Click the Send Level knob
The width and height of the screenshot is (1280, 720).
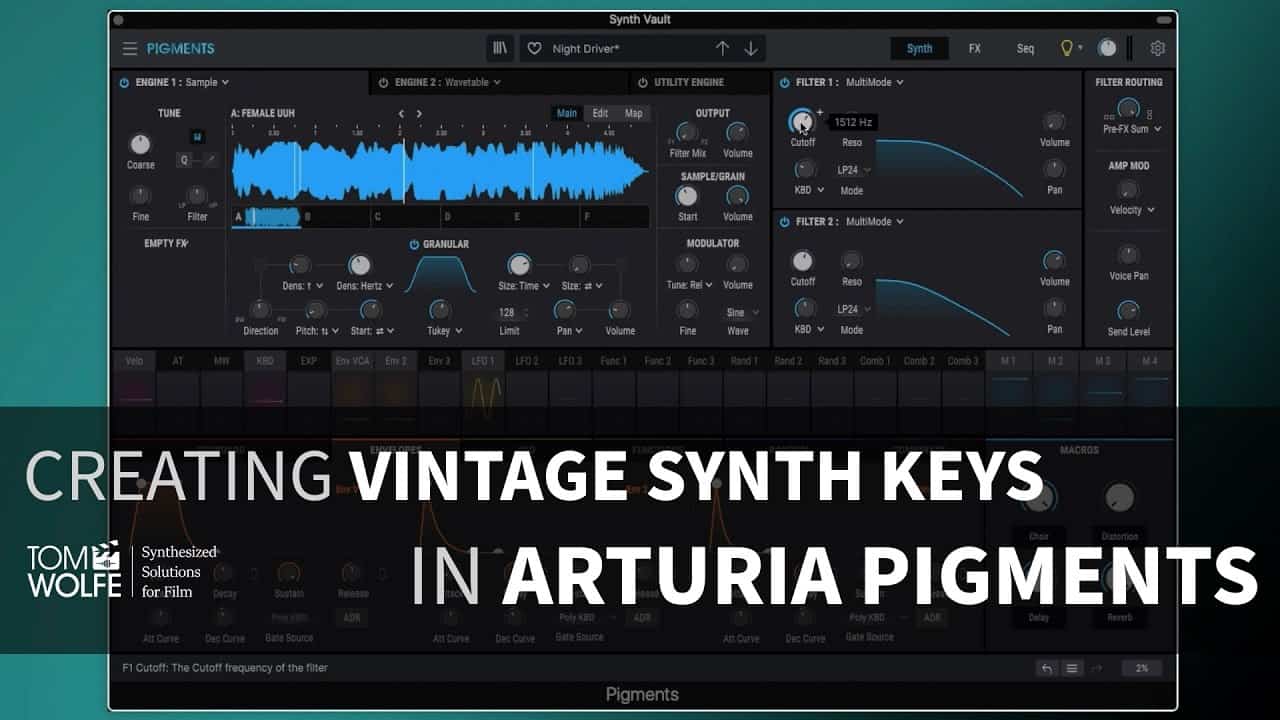1128,310
